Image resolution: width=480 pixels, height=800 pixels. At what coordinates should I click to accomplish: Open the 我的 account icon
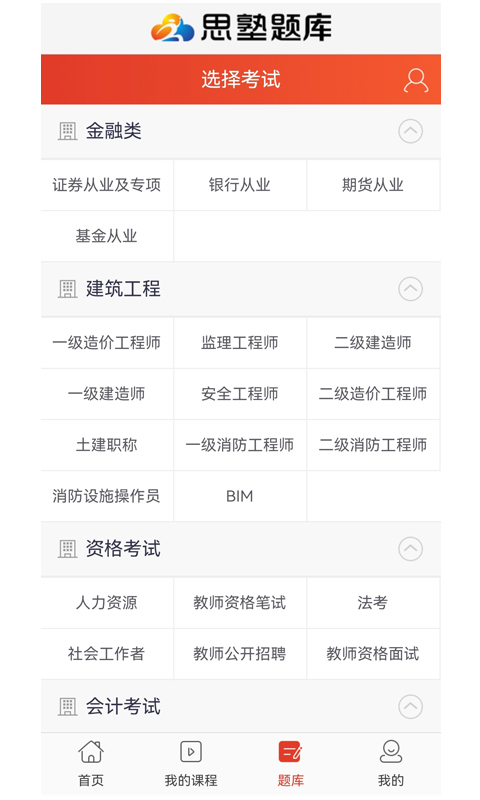[391, 752]
